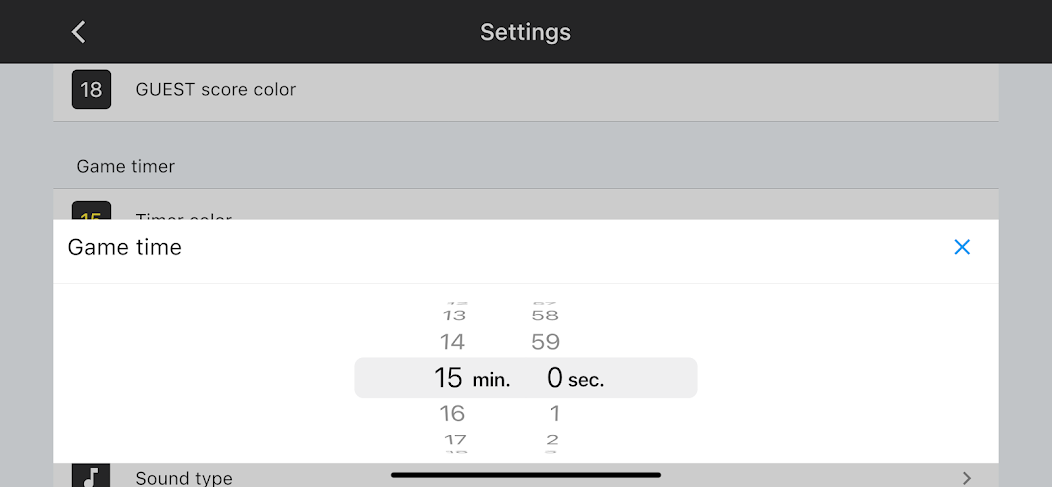1052x487 pixels.
Task: Select 16 in the minutes wheel
Action: tap(453, 413)
